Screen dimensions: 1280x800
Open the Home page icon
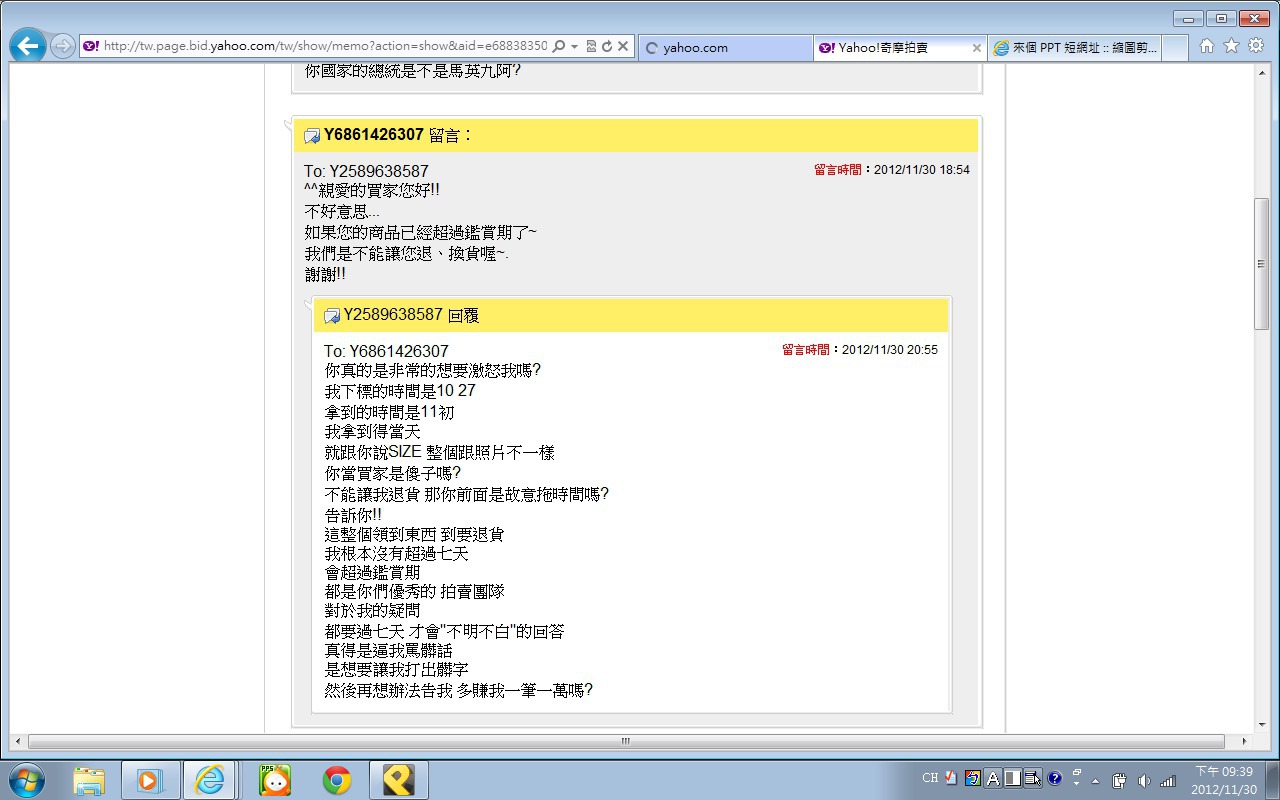click(x=1207, y=46)
